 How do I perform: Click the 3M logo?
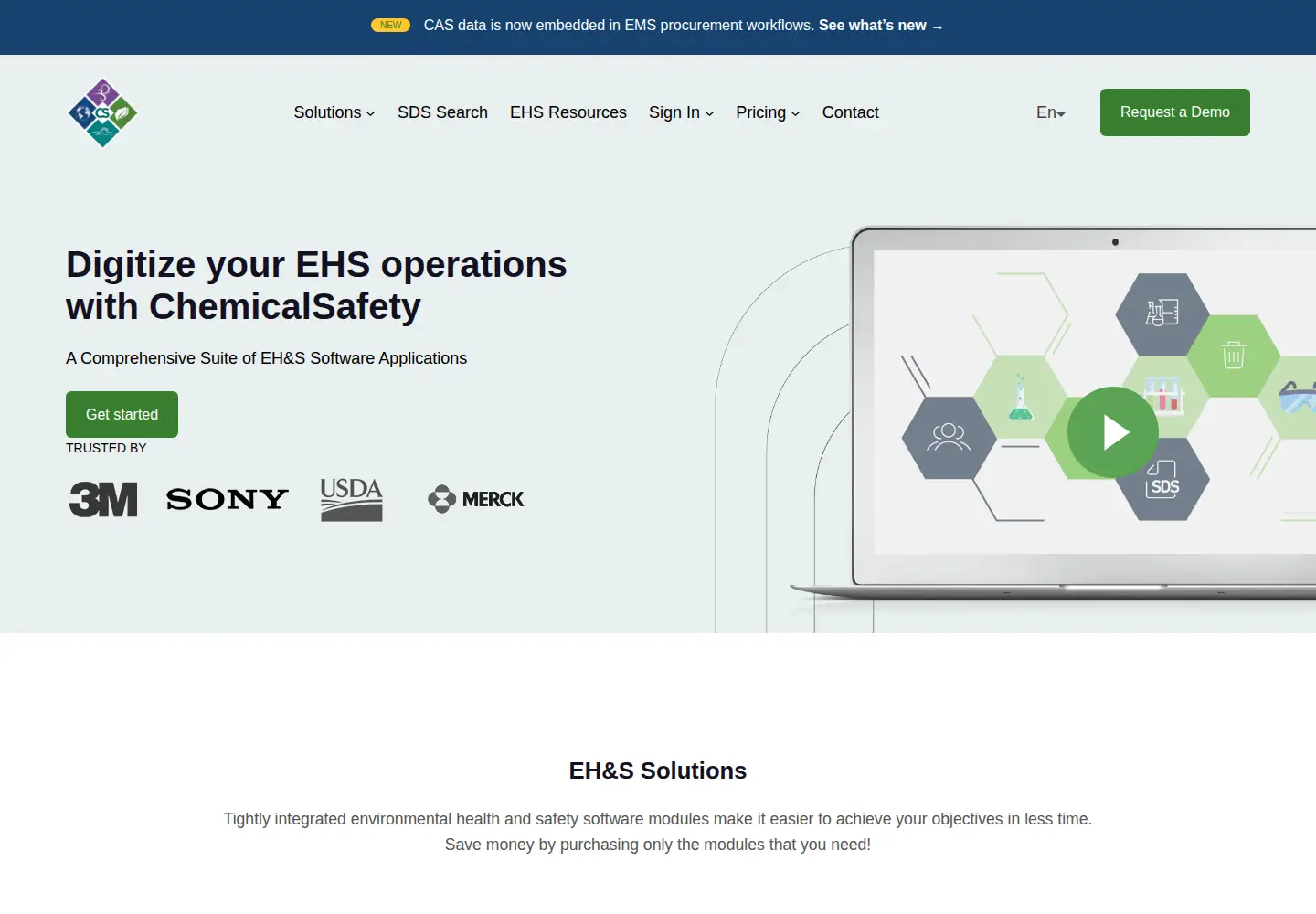(103, 499)
